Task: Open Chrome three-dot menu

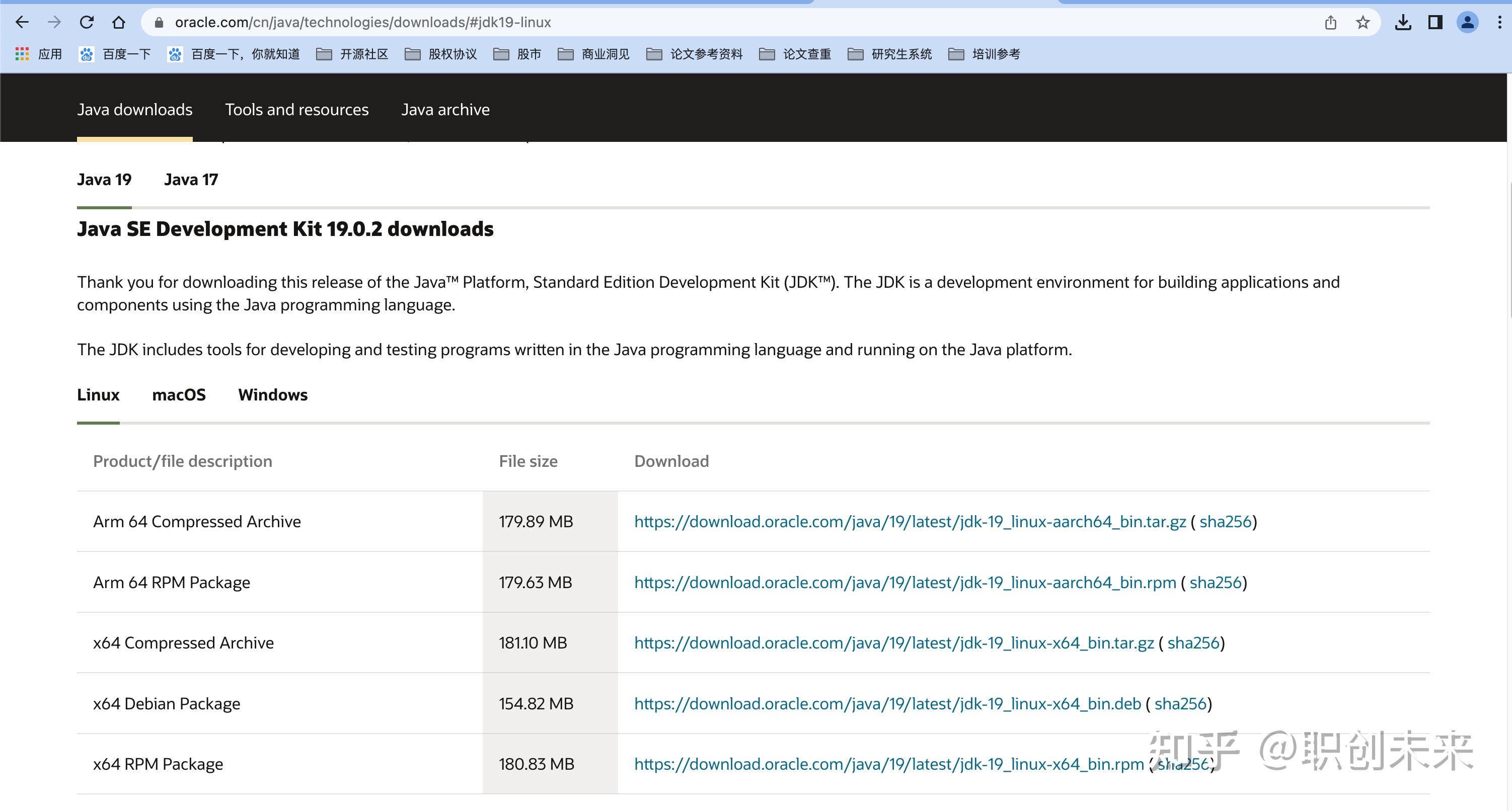Action: pyautogui.click(x=1499, y=22)
